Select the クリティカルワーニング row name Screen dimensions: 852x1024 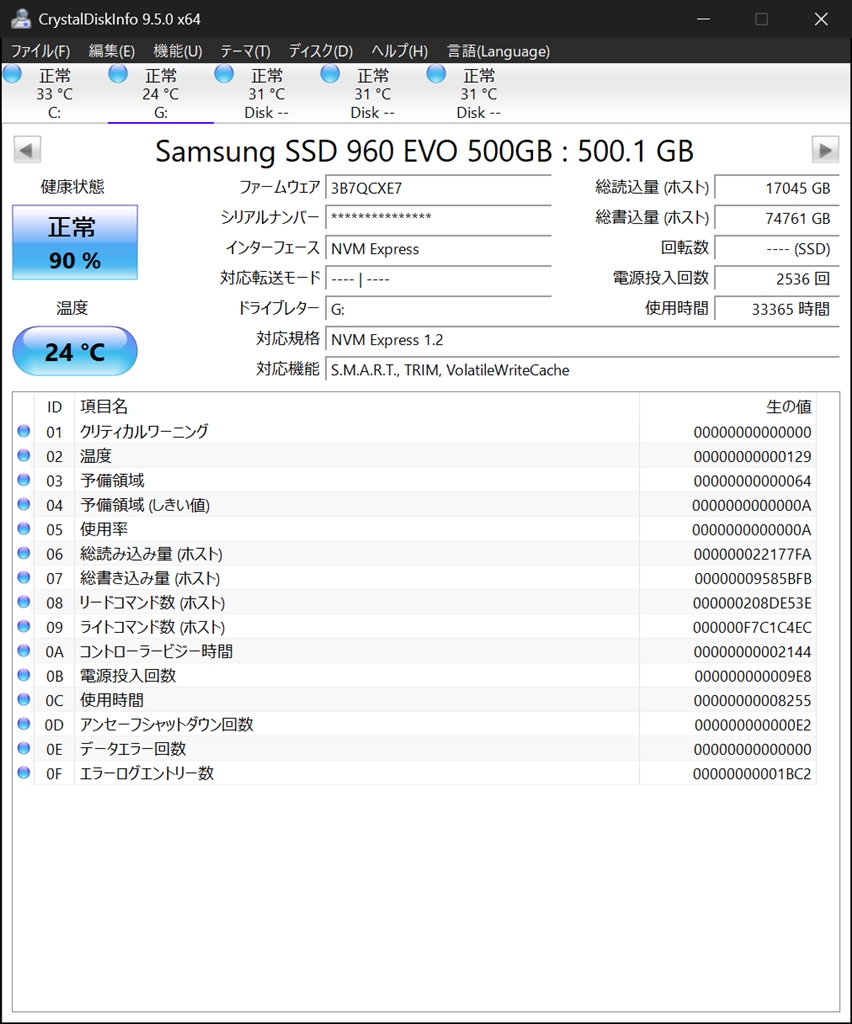(x=144, y=431)
